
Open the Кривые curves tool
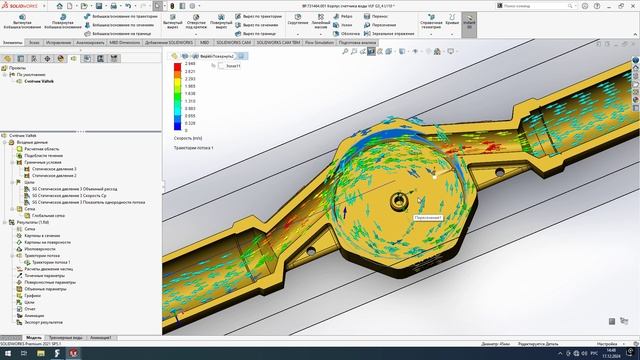[452, 20]
